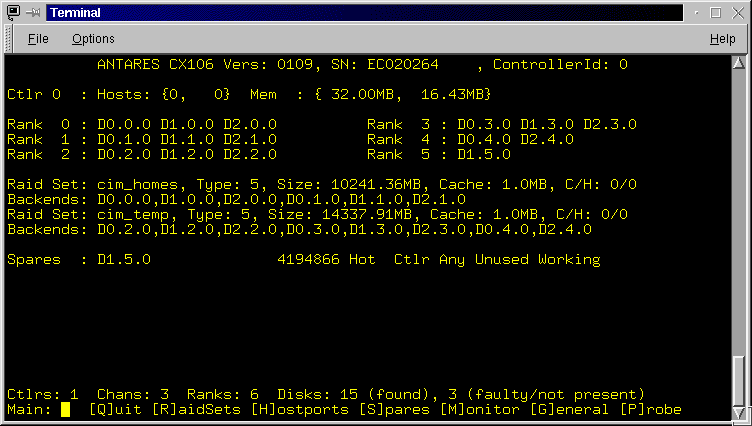Open the Options menu
This screenshot has width=752, height=426.
93,39
